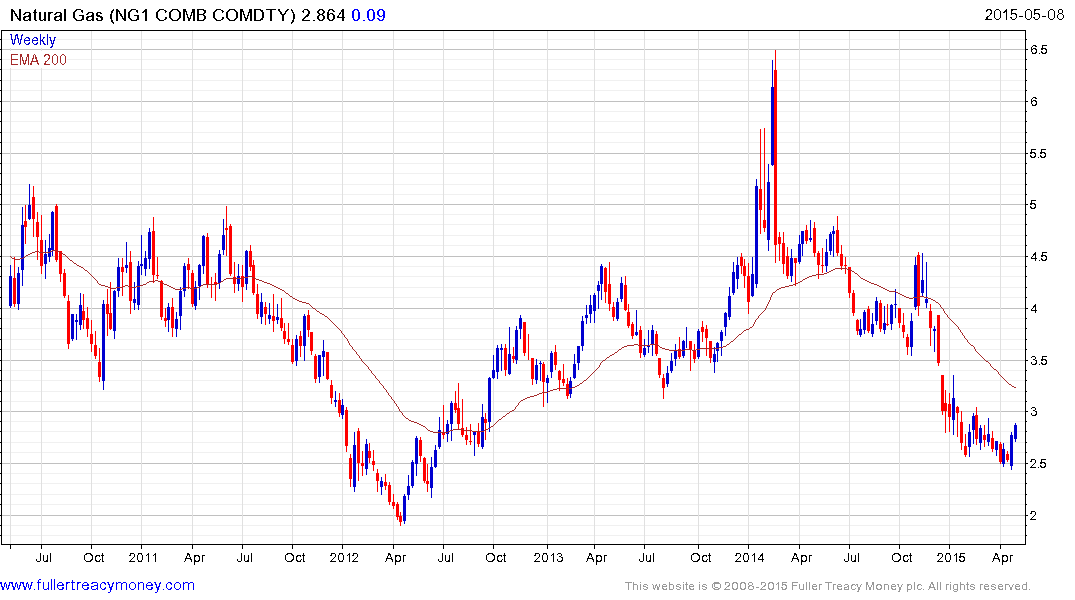This screenshot has width=1075, height=600.
Task: Select the 2.5 price axis value
Action: click(1038, 464)
